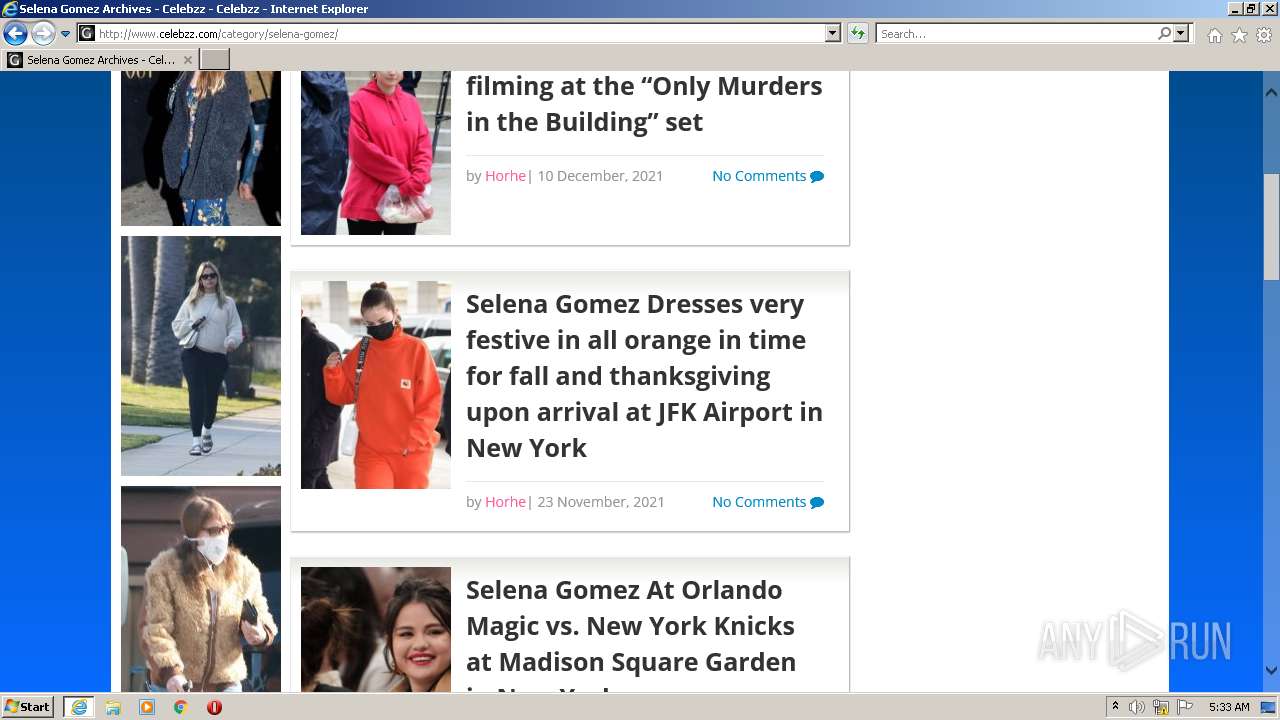Click the vertical scrollbar down arrow

(x=1271, y=671)
